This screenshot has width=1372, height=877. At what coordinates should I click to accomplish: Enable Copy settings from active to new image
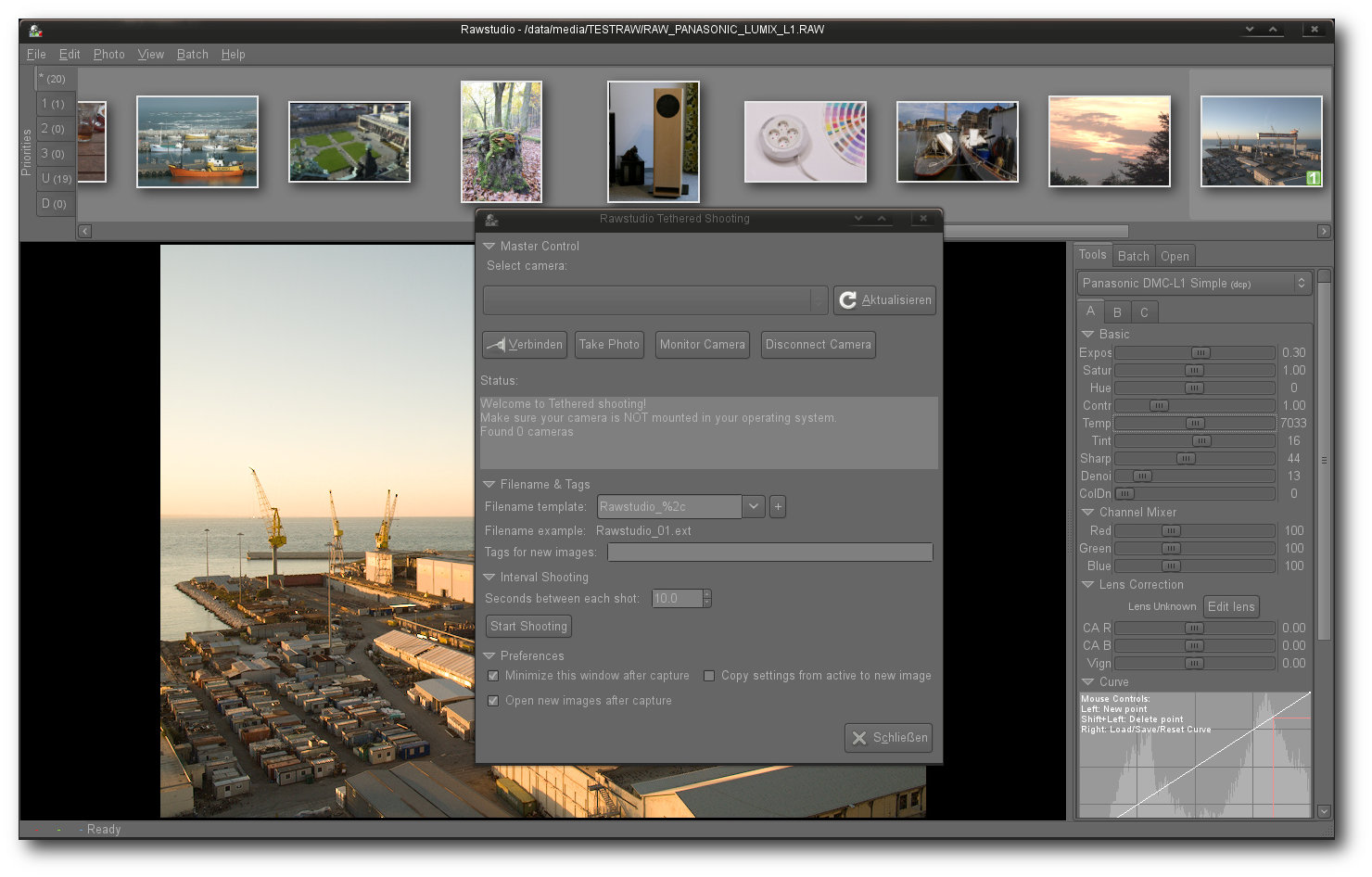(709, 676)
